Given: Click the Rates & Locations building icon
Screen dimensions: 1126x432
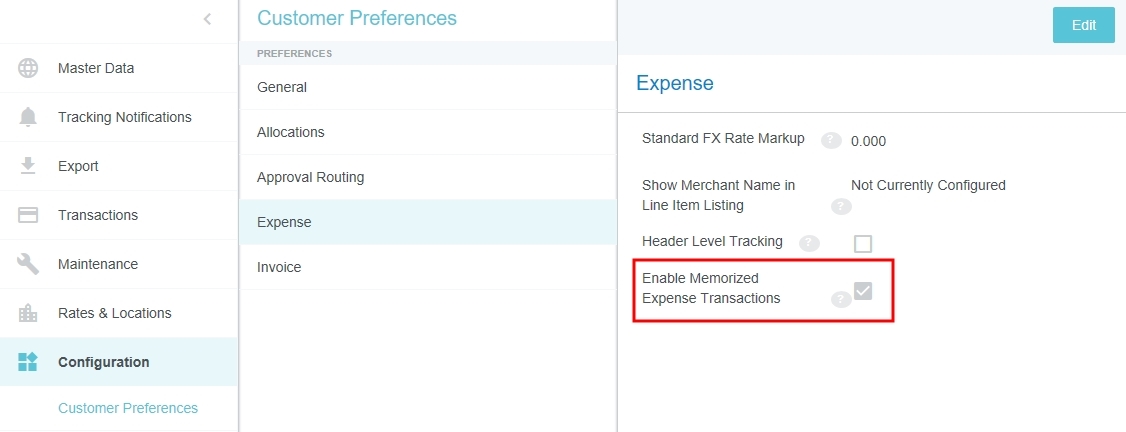Looking at the screenshot, I should click(28, 313).
